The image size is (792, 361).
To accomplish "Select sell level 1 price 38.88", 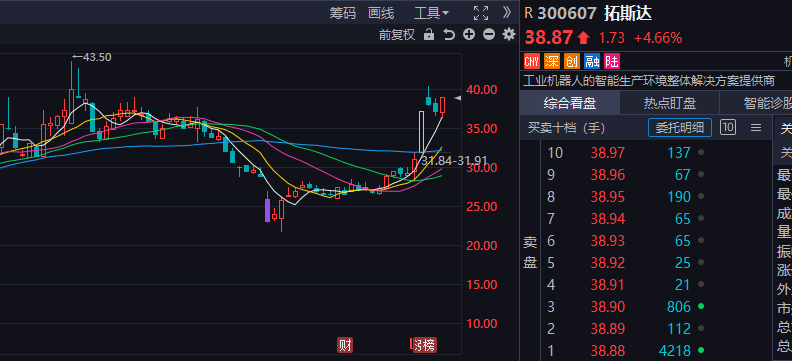I will point(608,350).
